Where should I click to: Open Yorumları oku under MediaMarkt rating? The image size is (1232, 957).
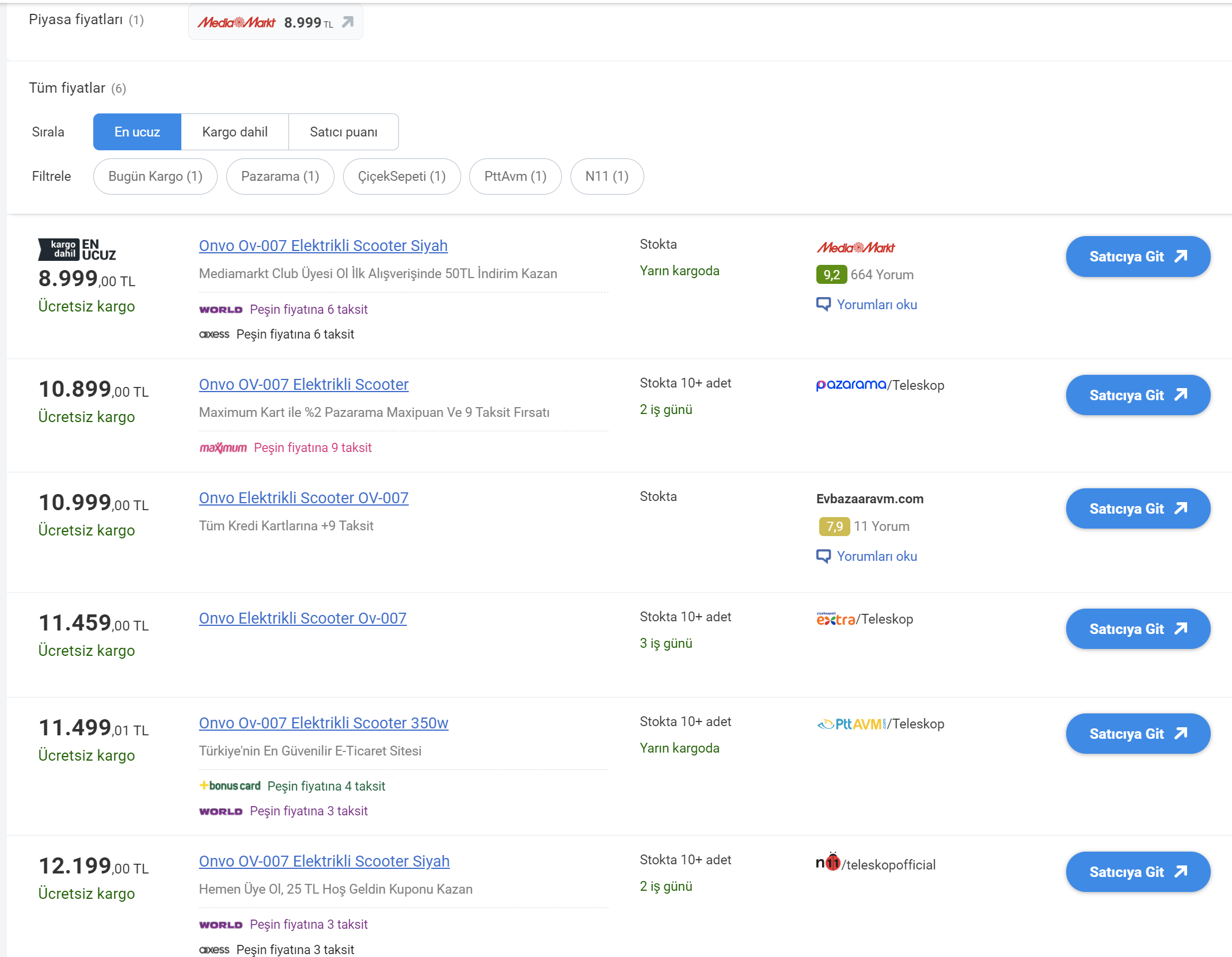pyautogui.click(x=876, y=305)
